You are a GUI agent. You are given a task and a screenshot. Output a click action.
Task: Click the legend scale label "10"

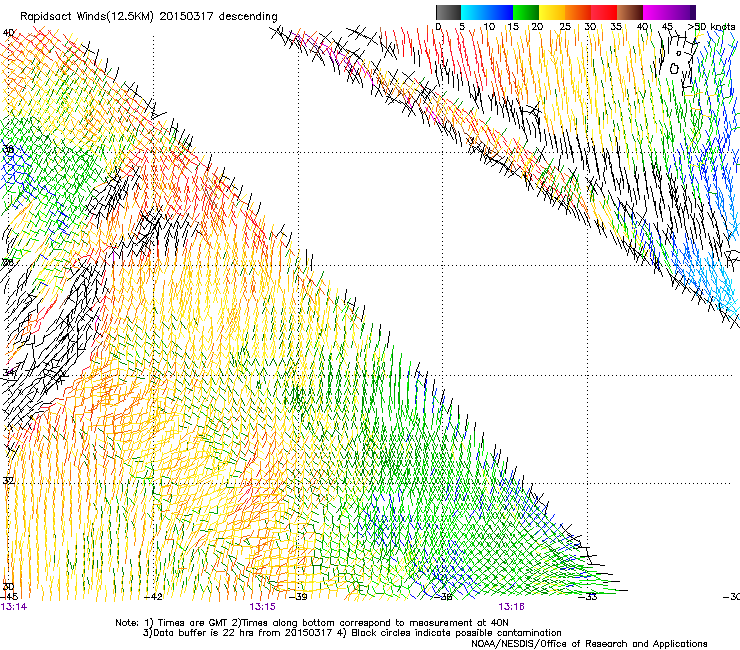click(489, 27)
